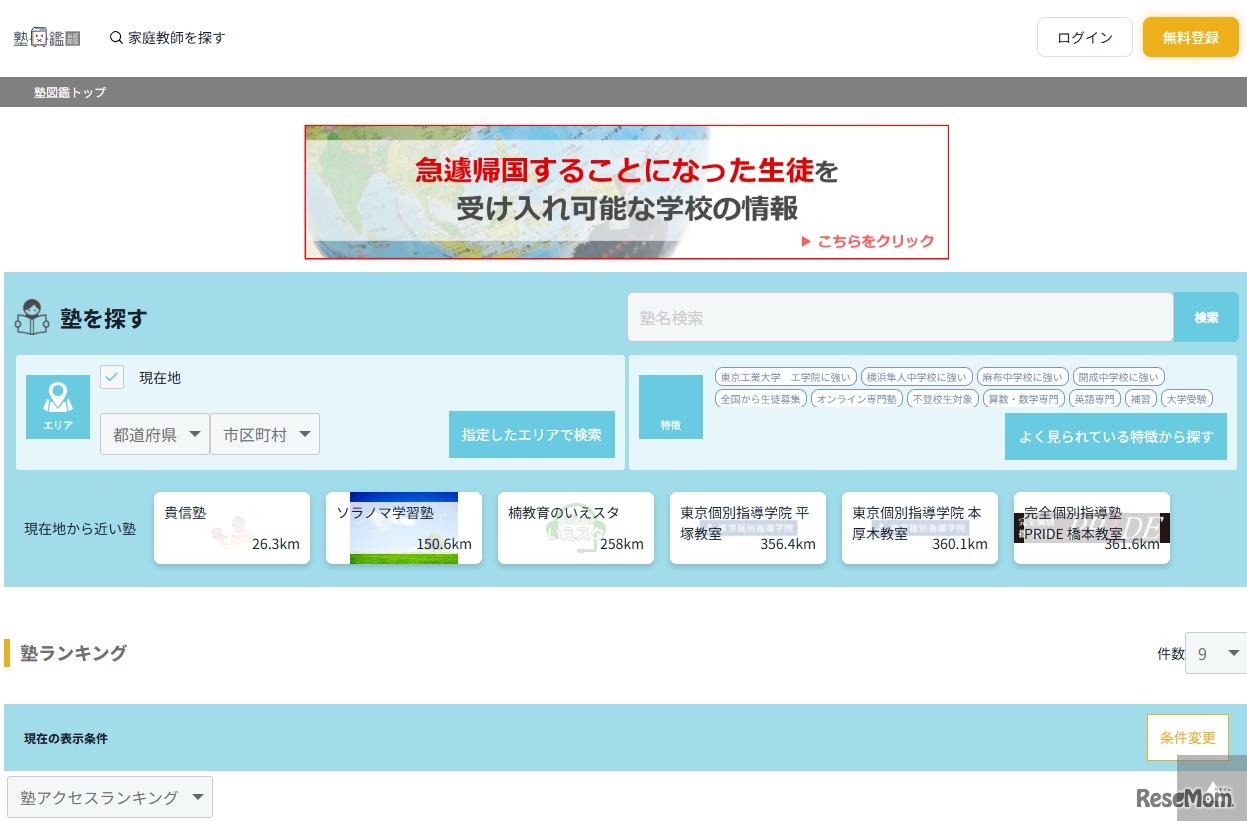Click 指定したエリアで検索 button
This screenshot has height=821, width=1247.
click(x=531, y=435)
